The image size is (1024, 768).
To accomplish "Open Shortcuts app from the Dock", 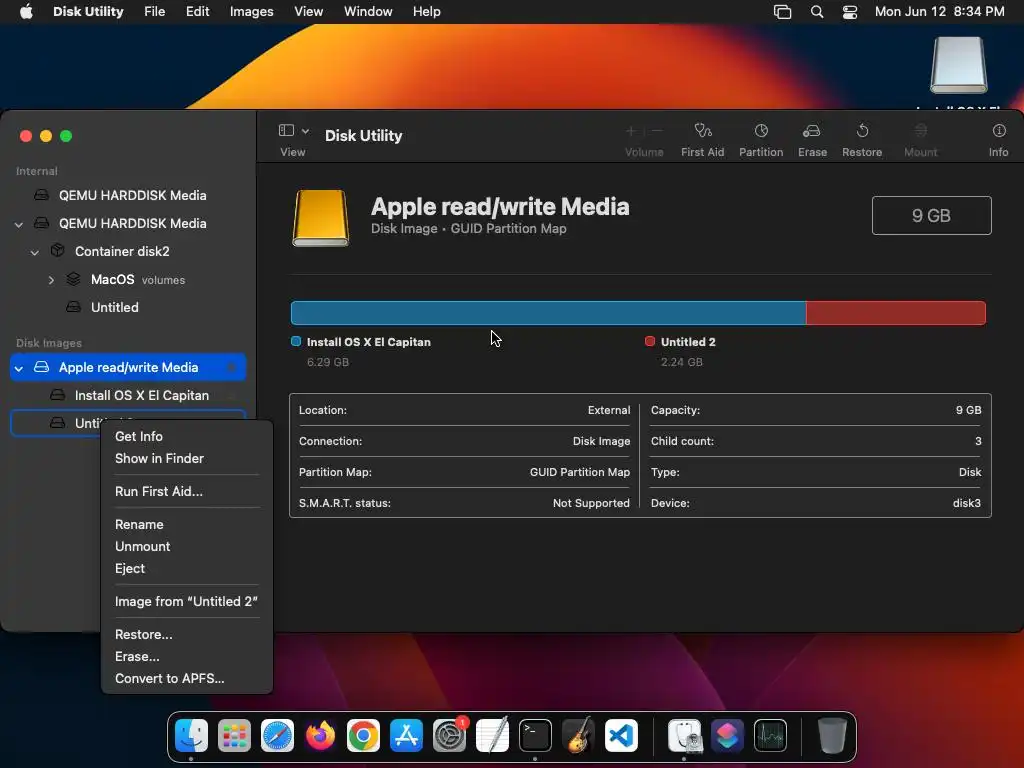I will 728,736.
